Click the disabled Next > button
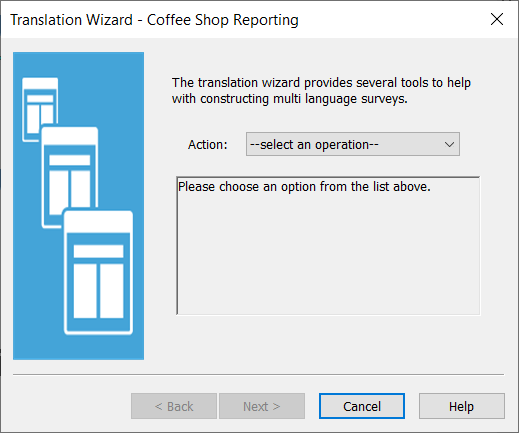The width and height of the screenshot is (519, 433). click(262, 406)
